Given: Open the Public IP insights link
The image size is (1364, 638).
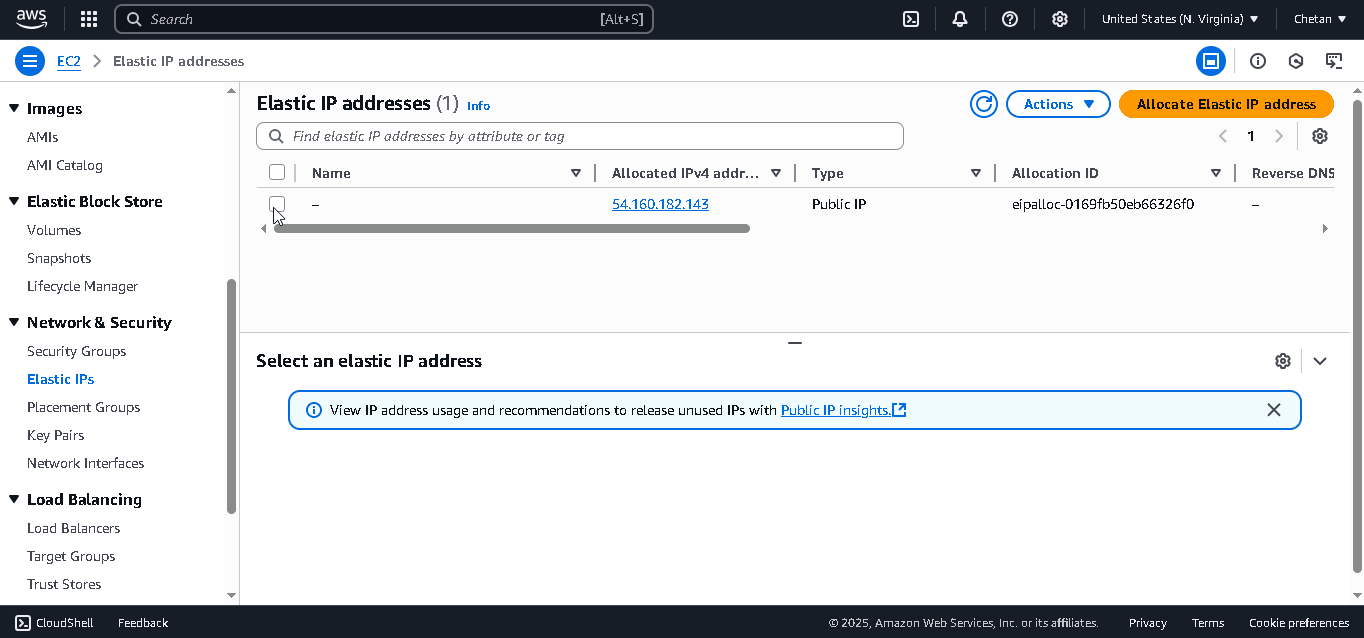Looking at the screenshot, I should (843, 410).
